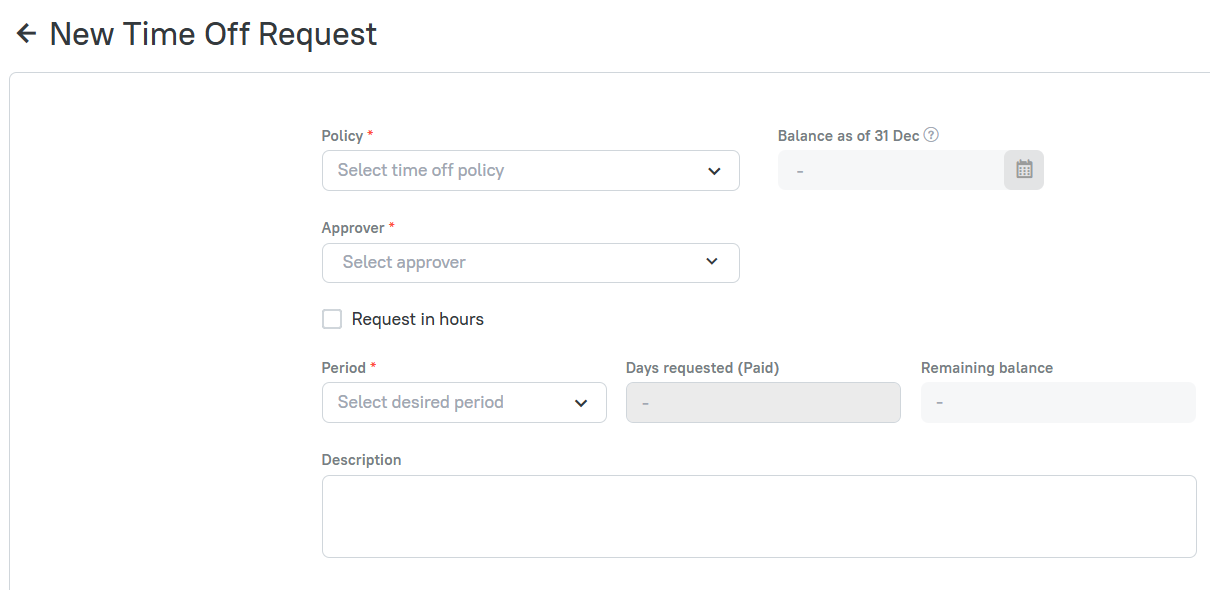This screenshot has height=590, width=1210.
Task: Click the Policy field label
Action: 342,135
